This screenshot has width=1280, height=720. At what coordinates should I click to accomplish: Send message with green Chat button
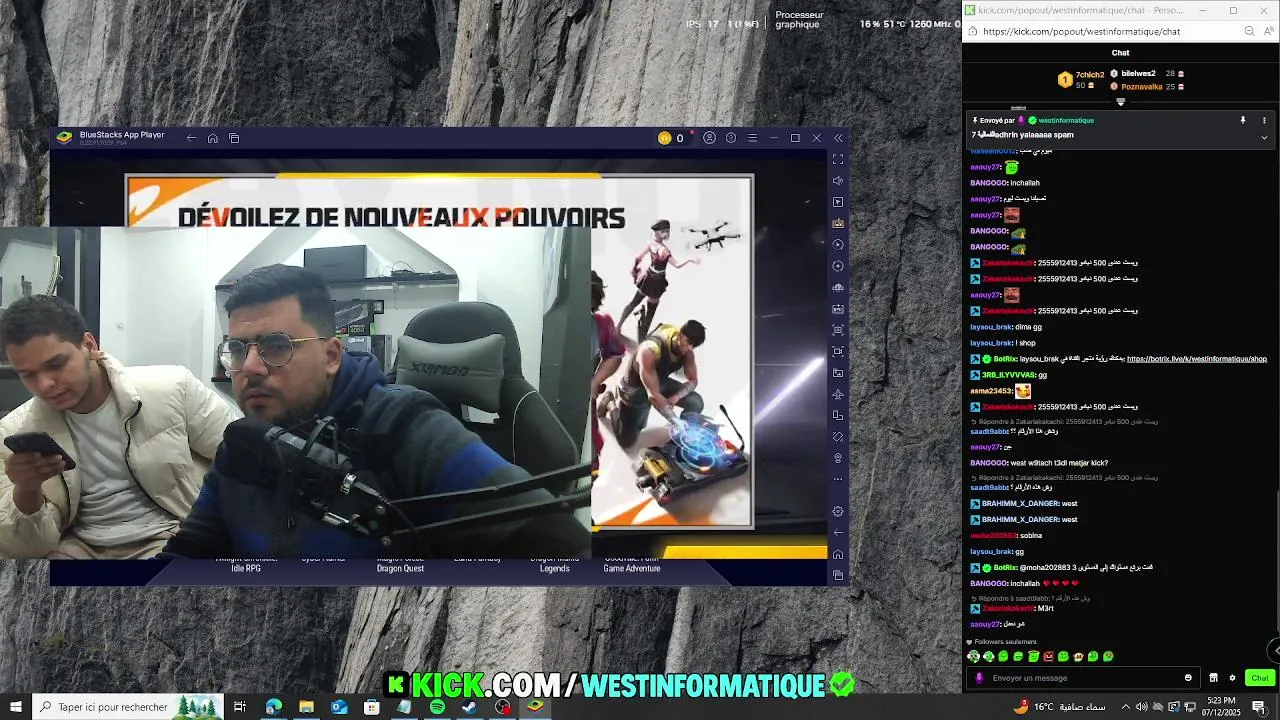tap(1259, 678)
